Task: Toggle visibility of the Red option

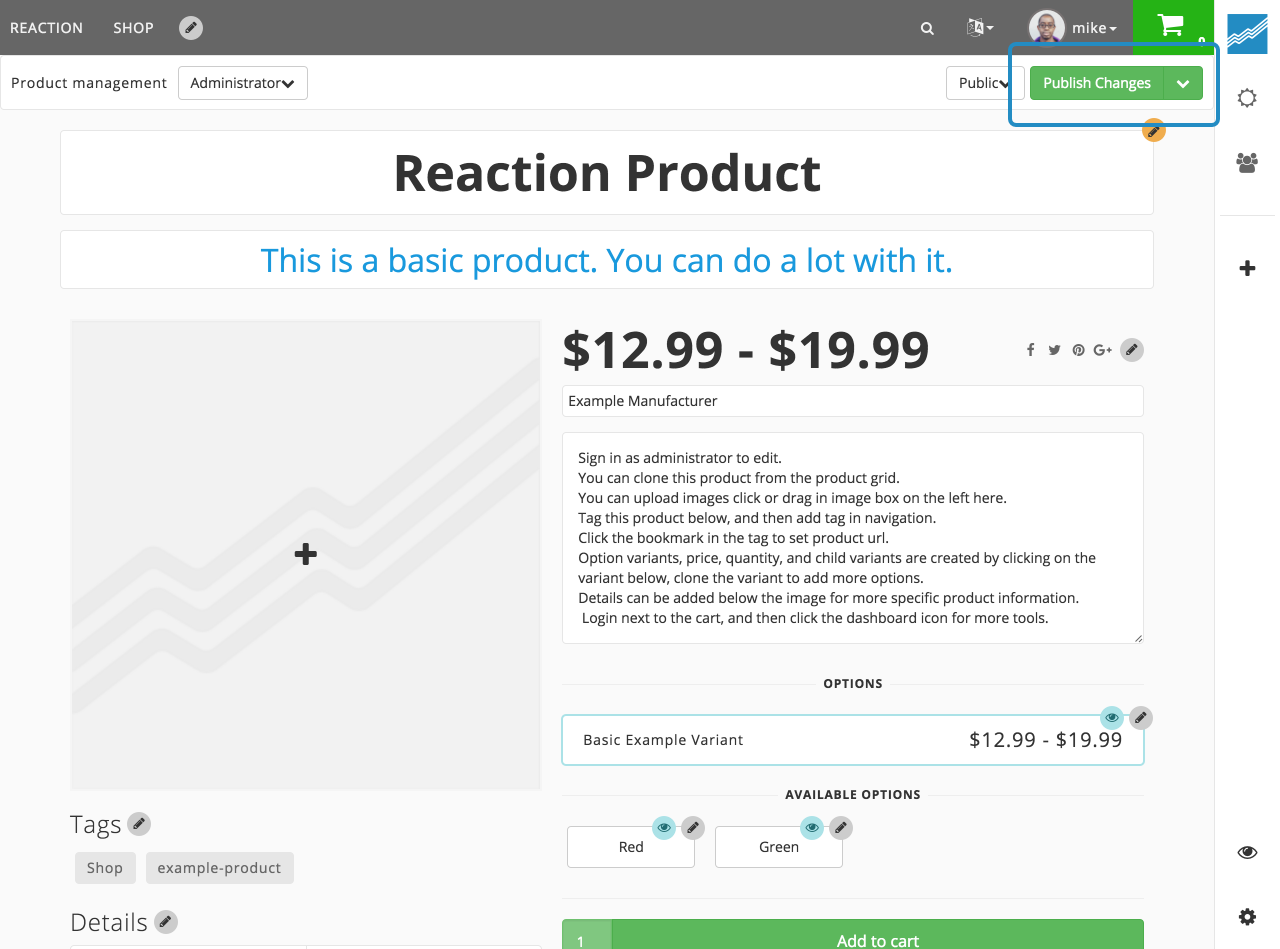Action: pos(664,828)
